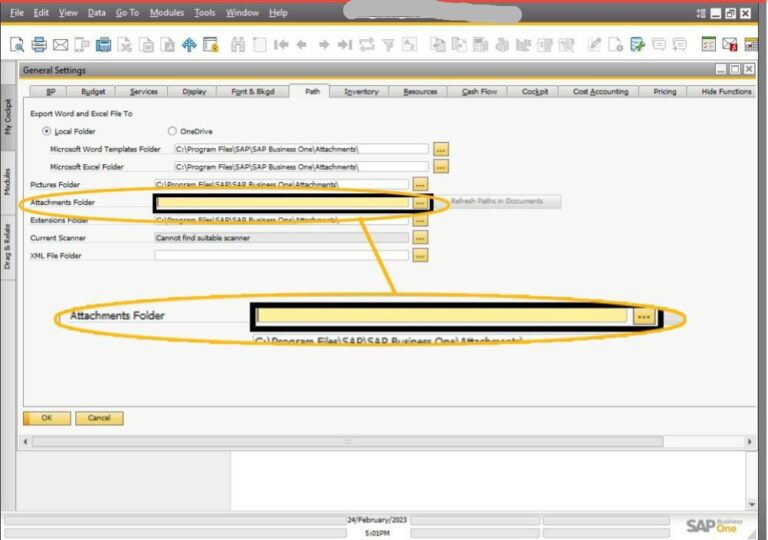Go to Last Data Record arrow icon

pos(345,45)
